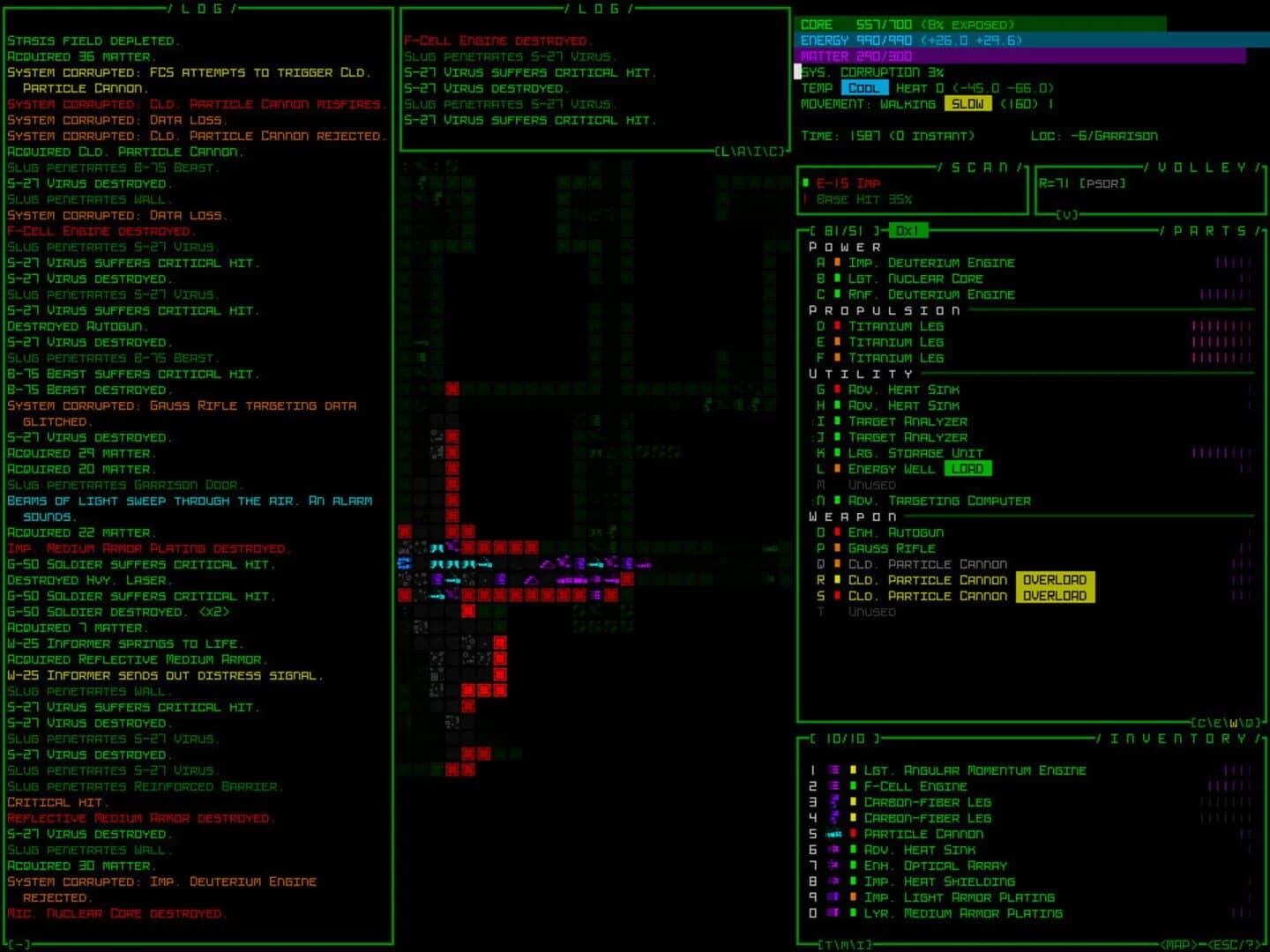Select the Lyr. Medium Armor Plating inventory icon
The width and height of the screenshot is (1270, 952).
833,912
